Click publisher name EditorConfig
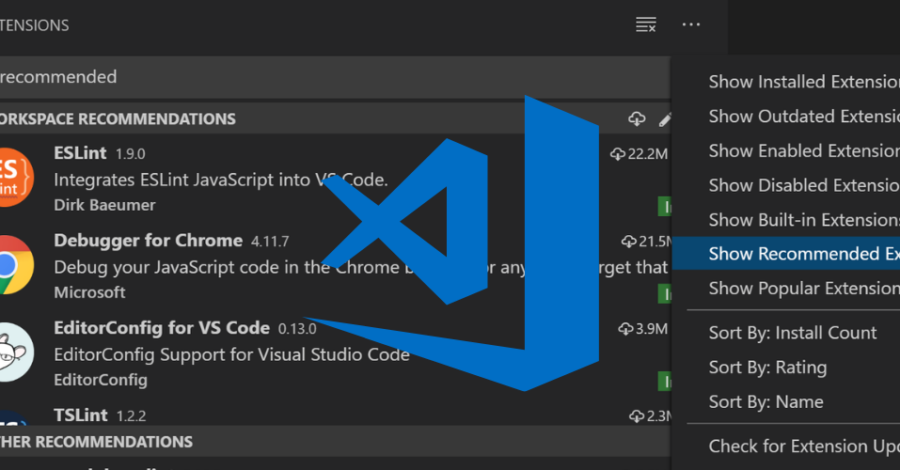The image size is (900, 470). click(100, 380)
